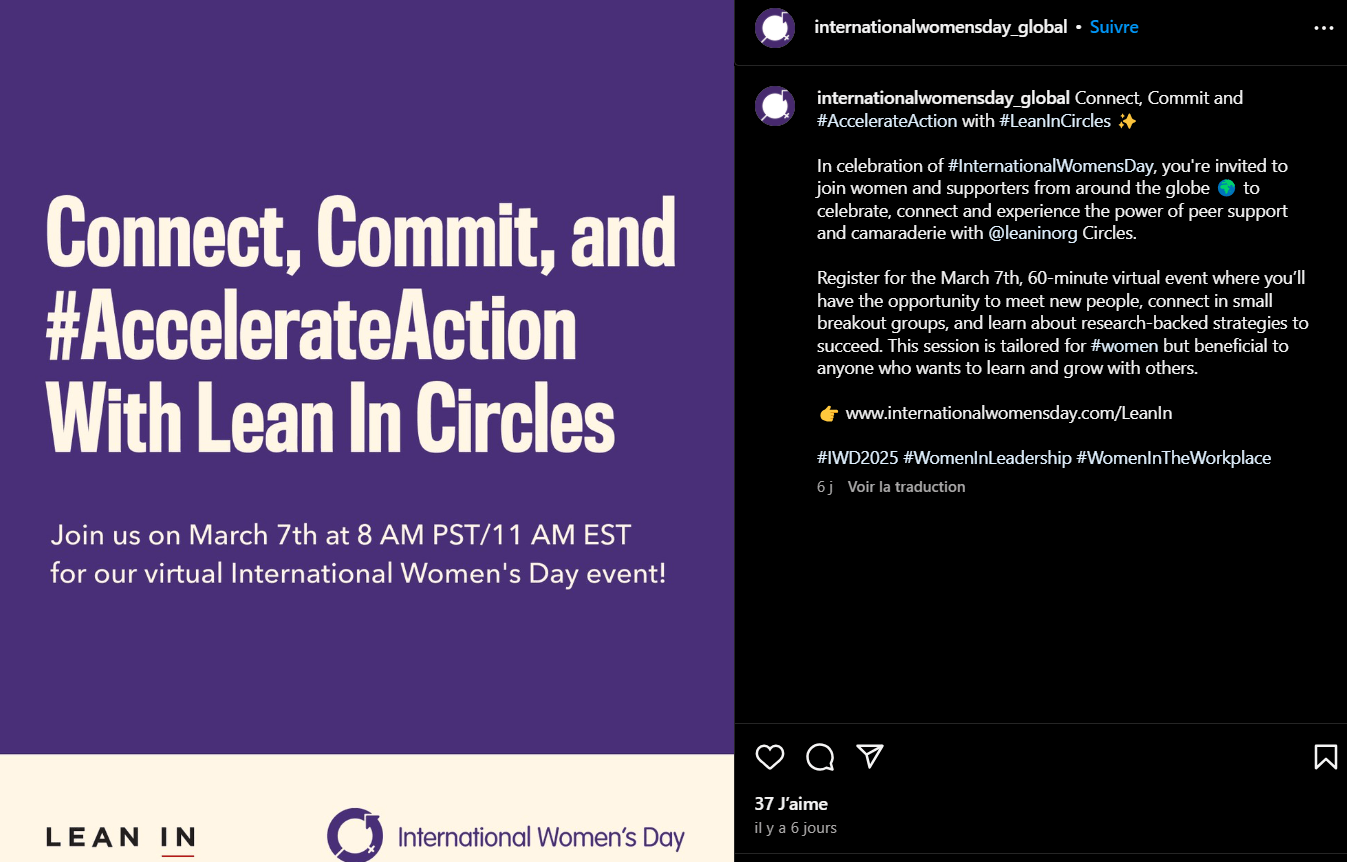Click the paper plane Share icon

click(870, 757)
